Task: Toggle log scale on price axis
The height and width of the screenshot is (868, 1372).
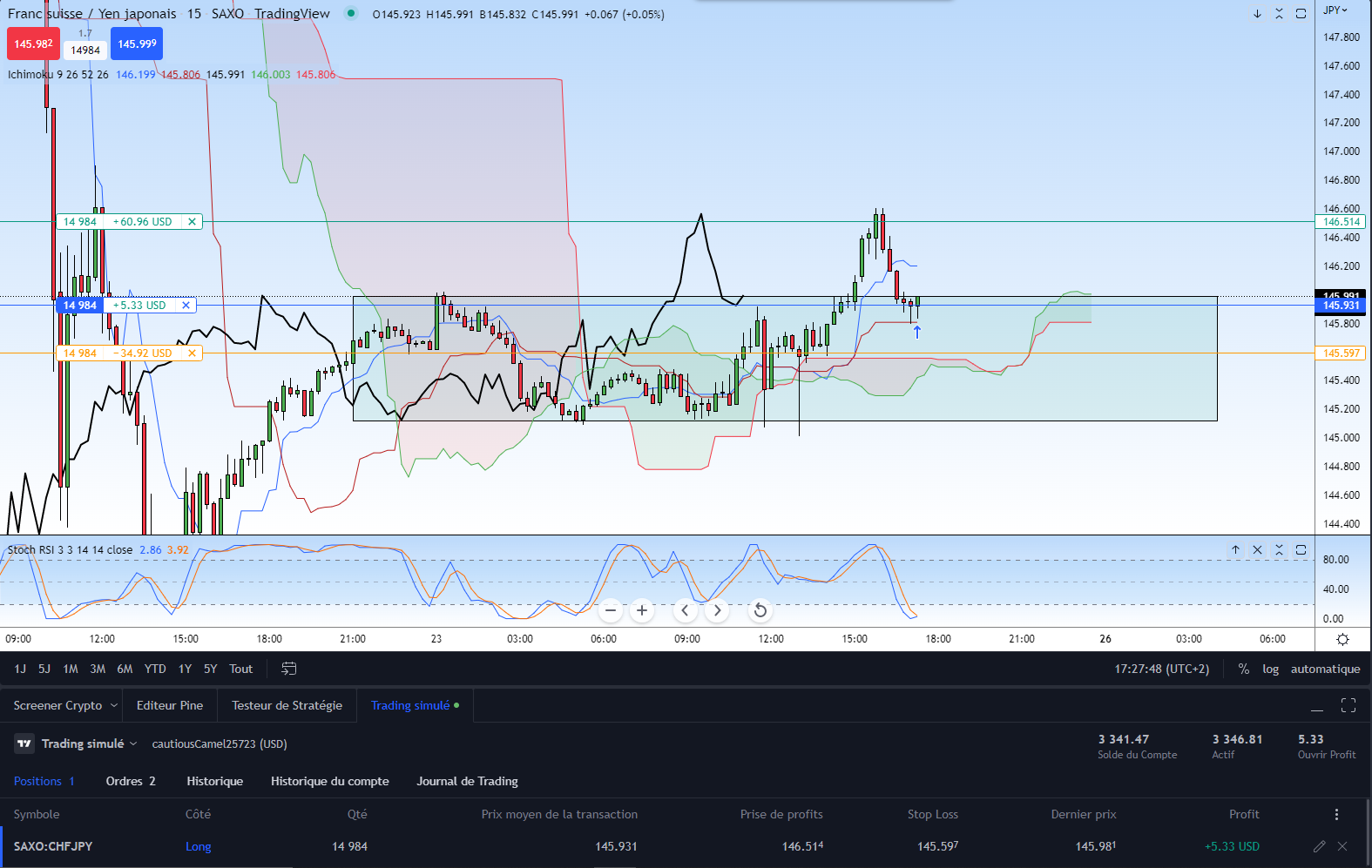Action: pyautogui.click(x=1271, y=669)
